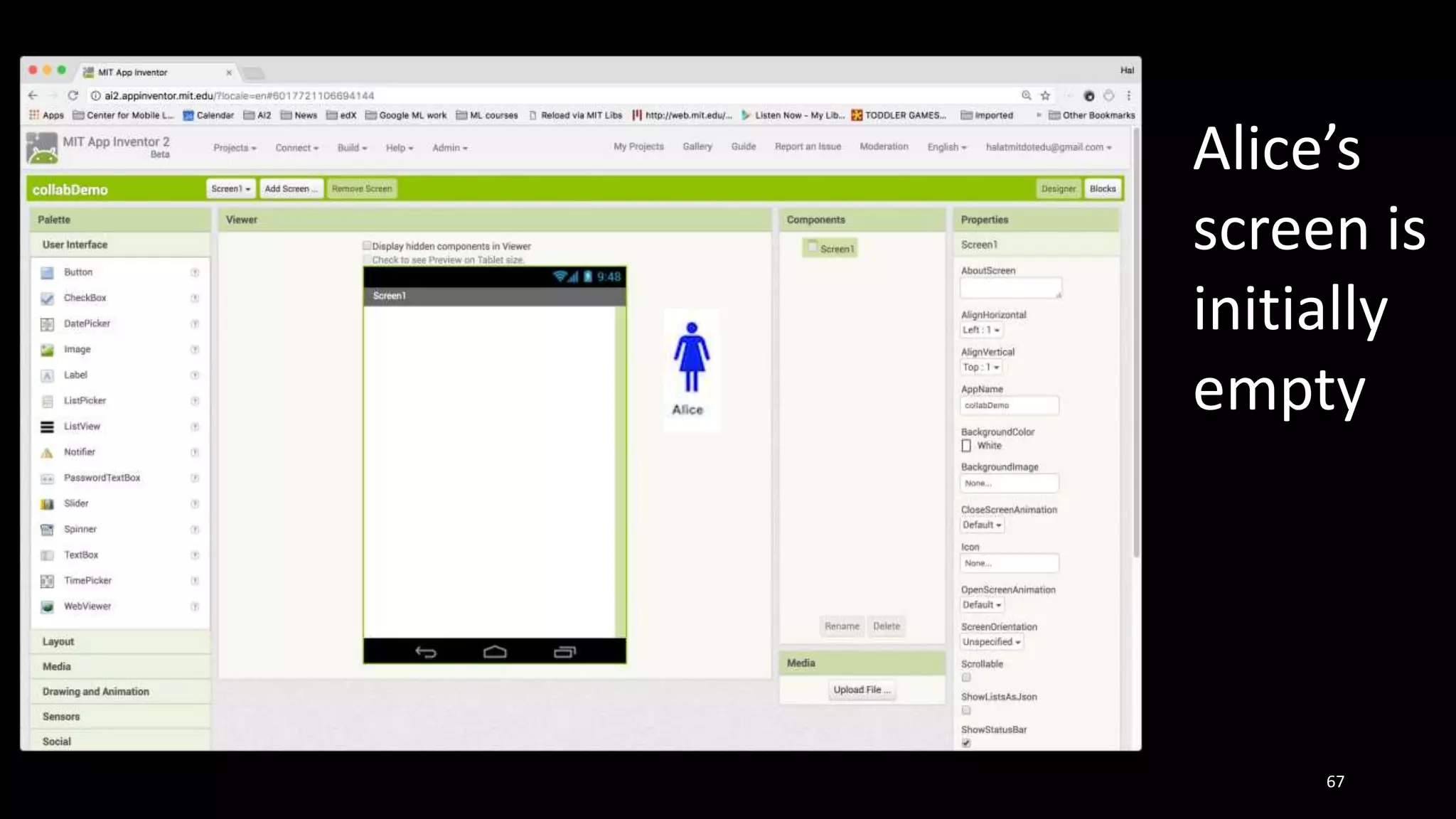Select the Slider component icon
Image resolution: width=1456 pixels, height=819 pixels.
pyautogui.click(x=47, y=504)
